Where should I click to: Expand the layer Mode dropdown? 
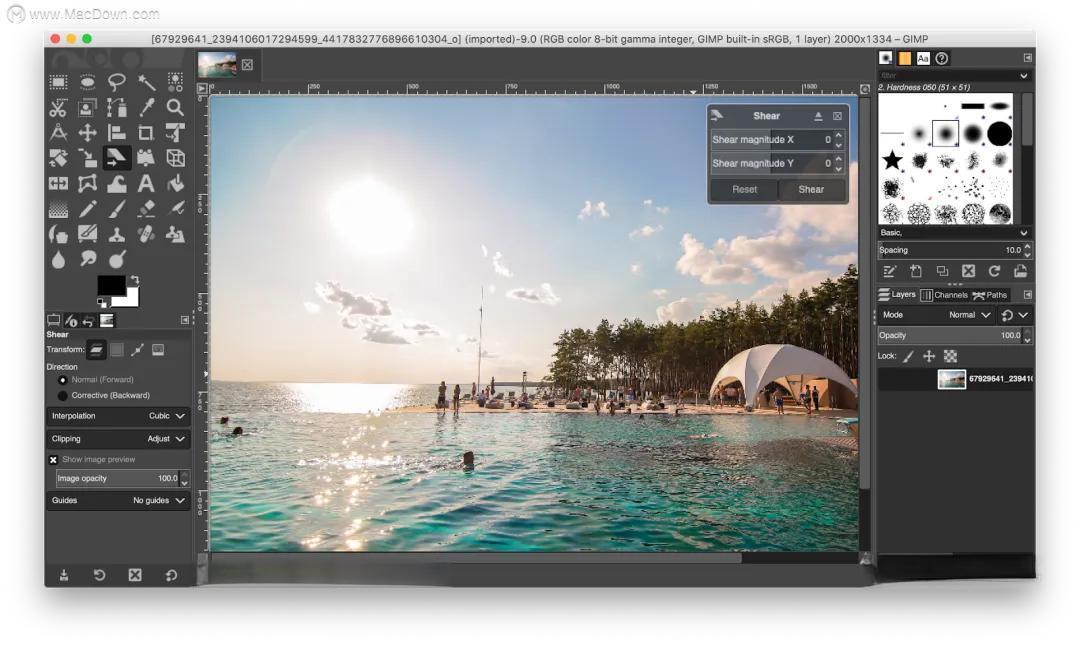tap(969, 315)
